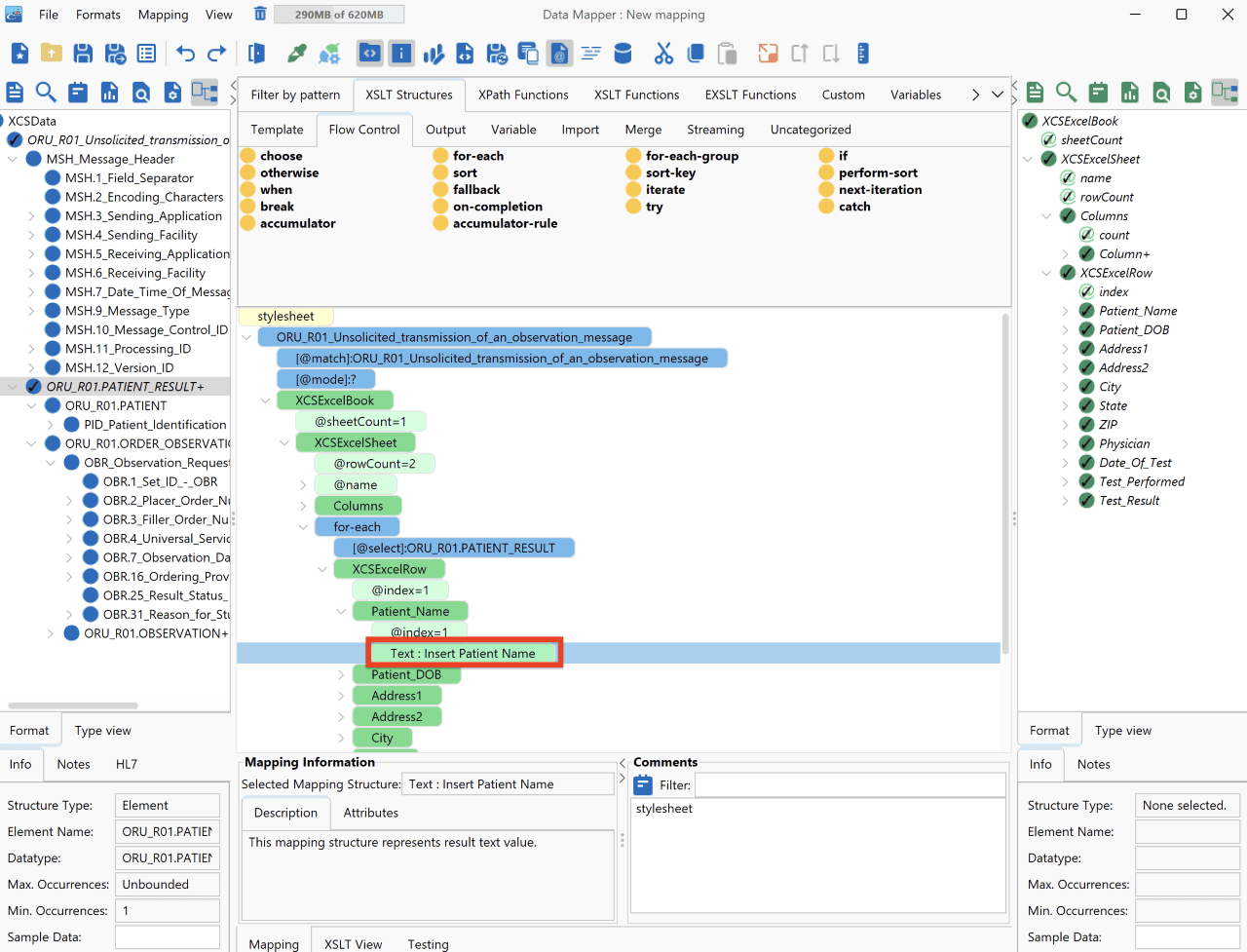Click the orange expand-corners toolbar icon

point(769,54)
